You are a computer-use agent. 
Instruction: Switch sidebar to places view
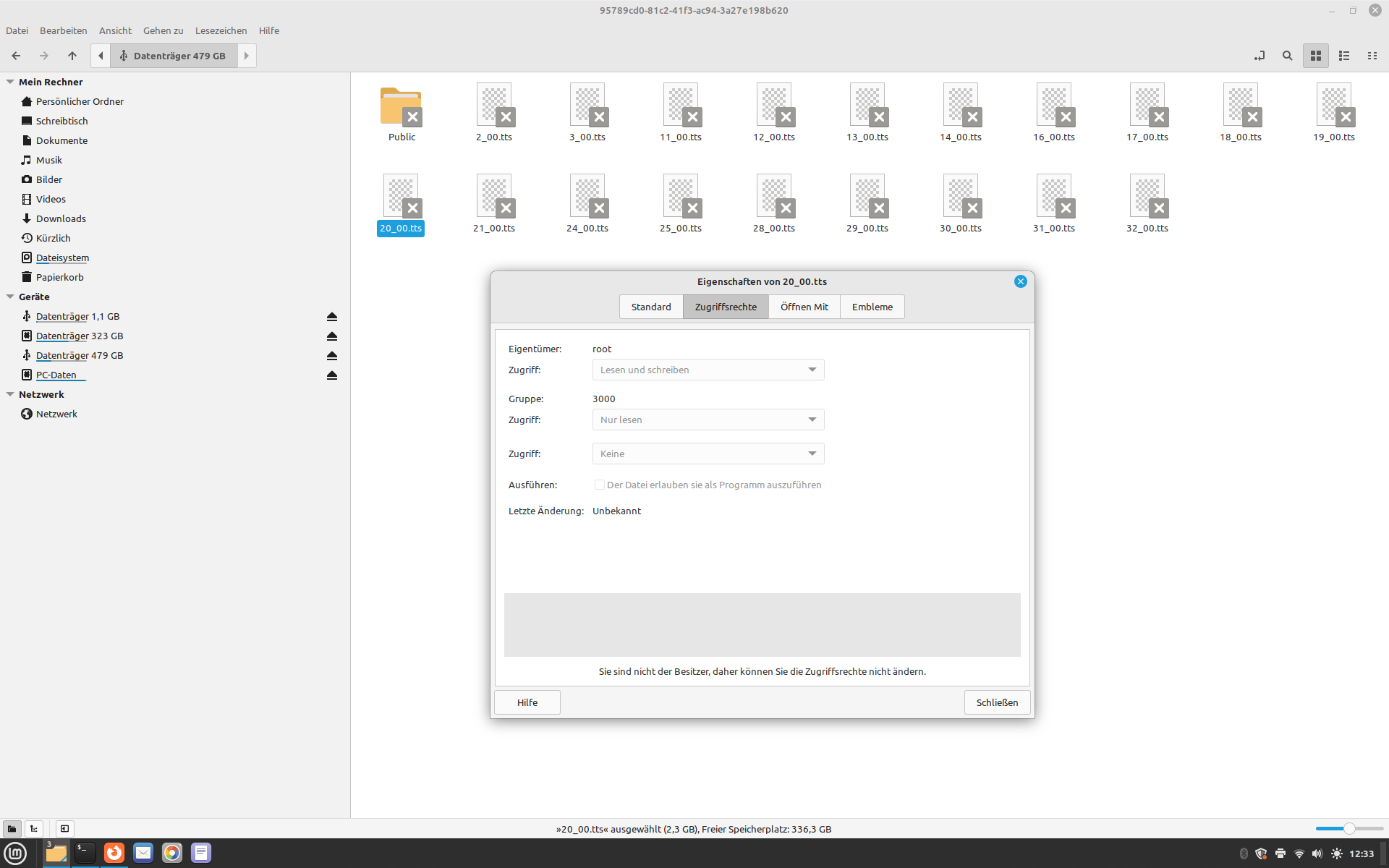click(x=12, y=829)
